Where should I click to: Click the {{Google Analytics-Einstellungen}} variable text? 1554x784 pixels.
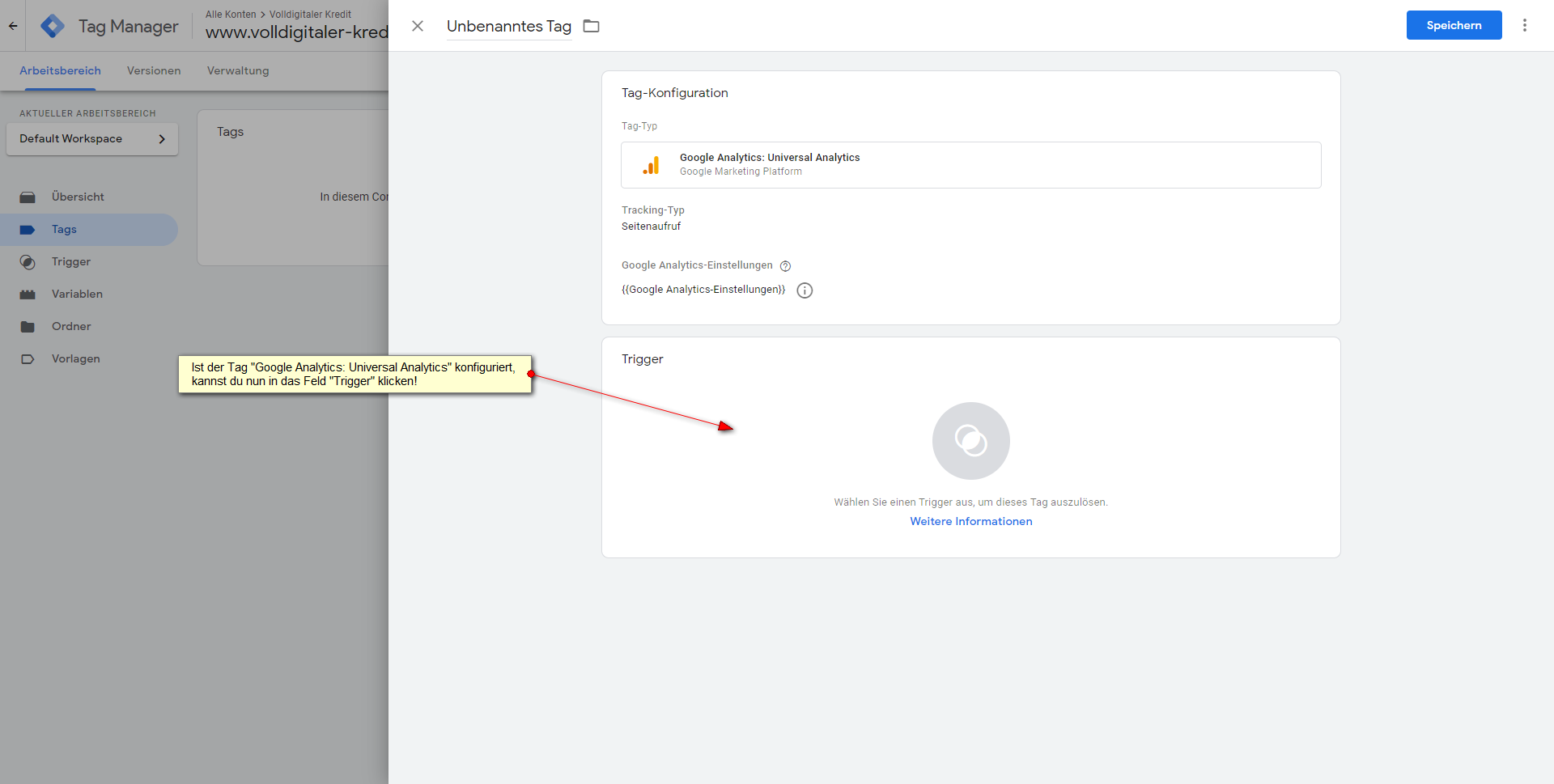[x=703, y=290]
